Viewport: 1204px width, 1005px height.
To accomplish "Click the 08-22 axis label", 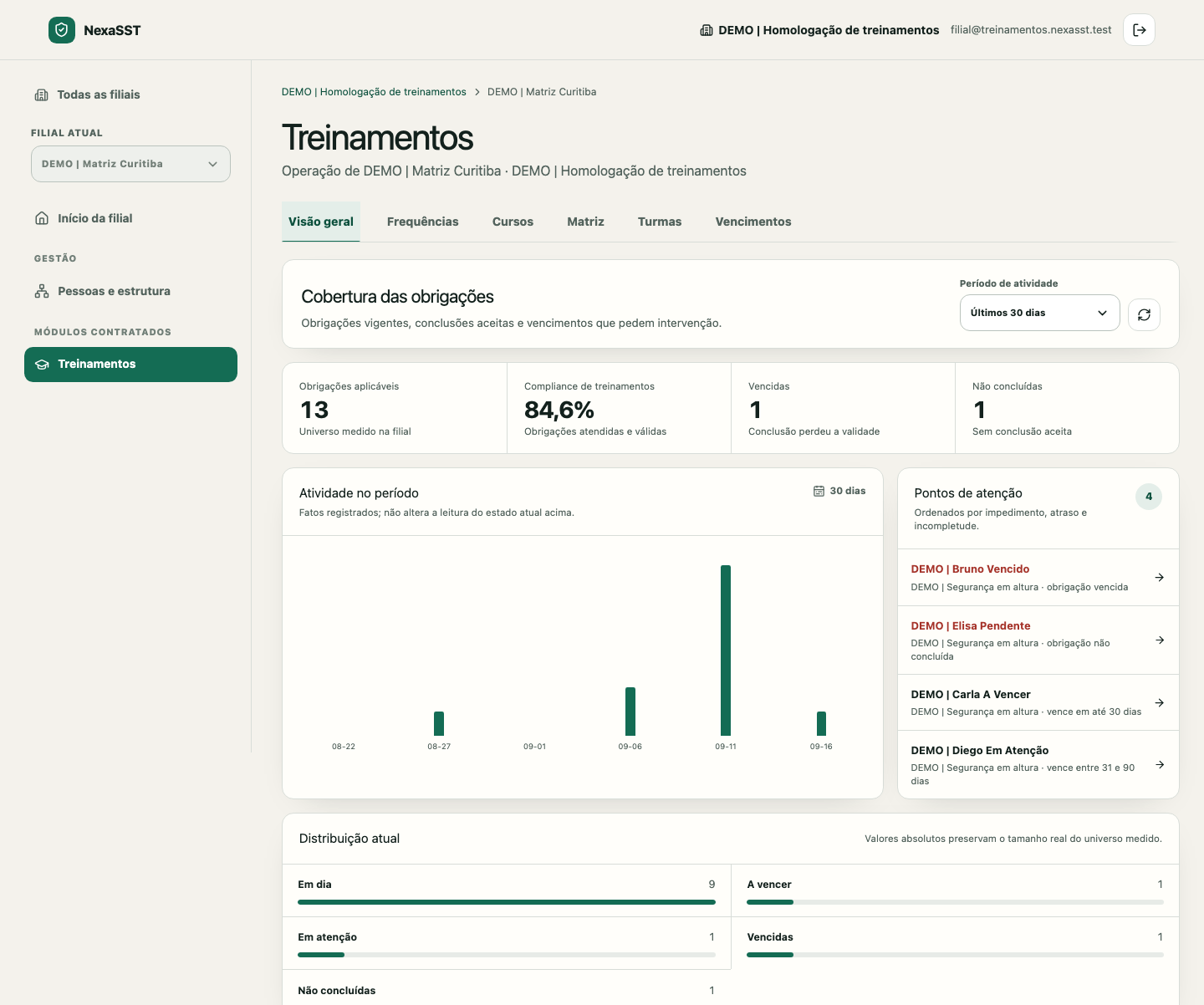I will click(x=344, y=747).
